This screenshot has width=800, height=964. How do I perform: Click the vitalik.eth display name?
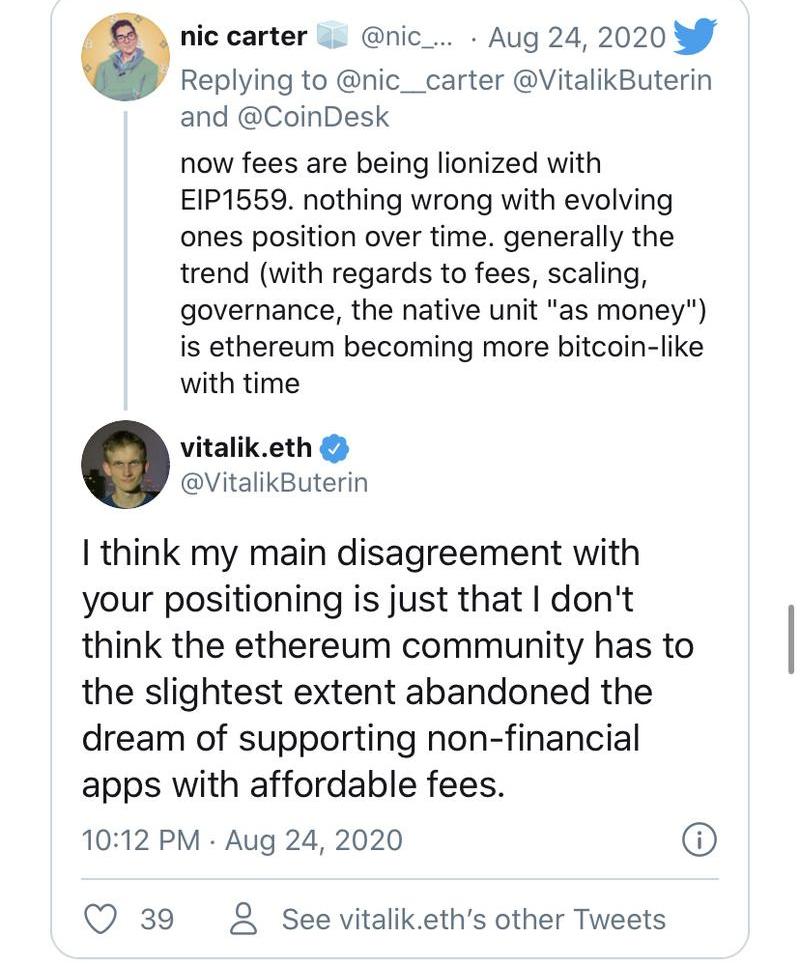click(246, 448)
